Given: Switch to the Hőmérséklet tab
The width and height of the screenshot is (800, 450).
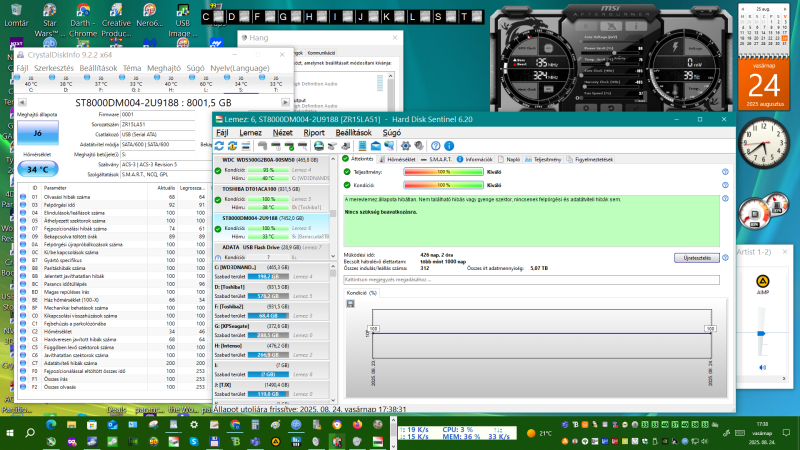Looking at the screenshot, I should coord(397,159).
